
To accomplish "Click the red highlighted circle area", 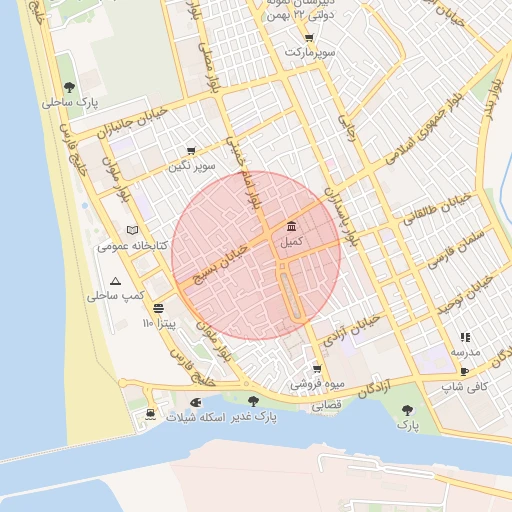I will [x=256, y=255].
